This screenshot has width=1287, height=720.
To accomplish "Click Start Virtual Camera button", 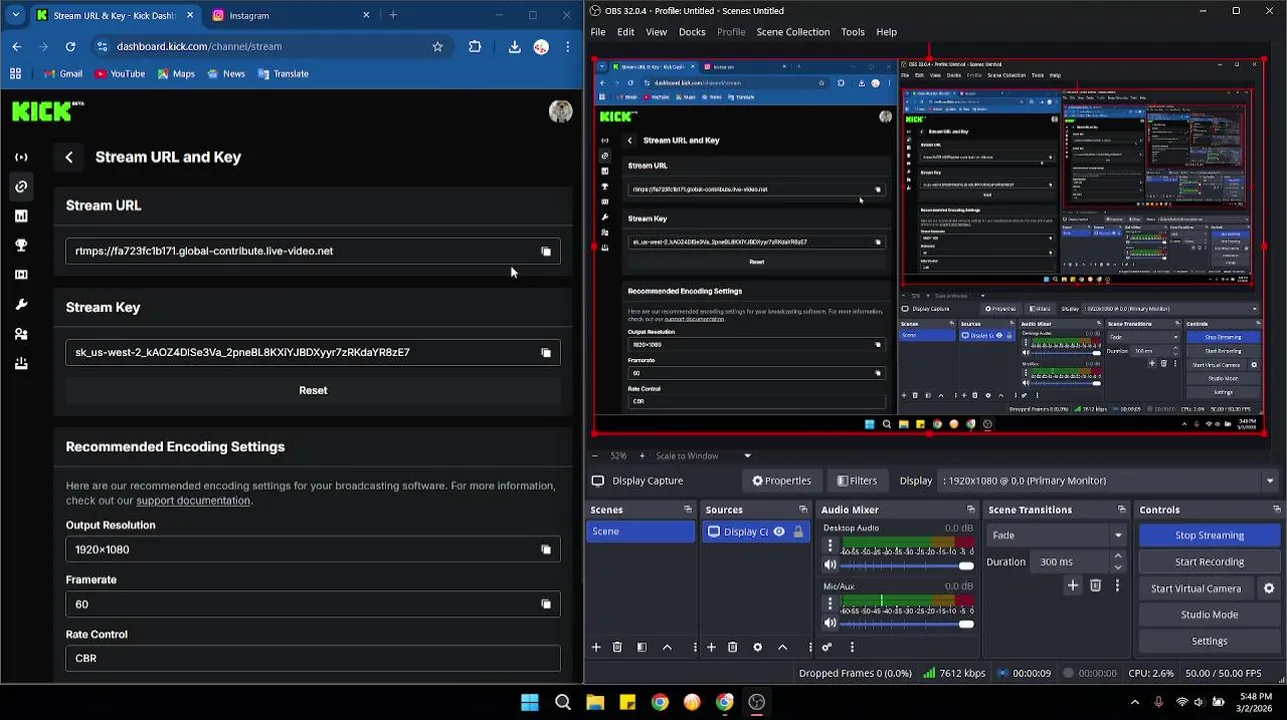I will pyautogui.click(x=1196, y=589).
